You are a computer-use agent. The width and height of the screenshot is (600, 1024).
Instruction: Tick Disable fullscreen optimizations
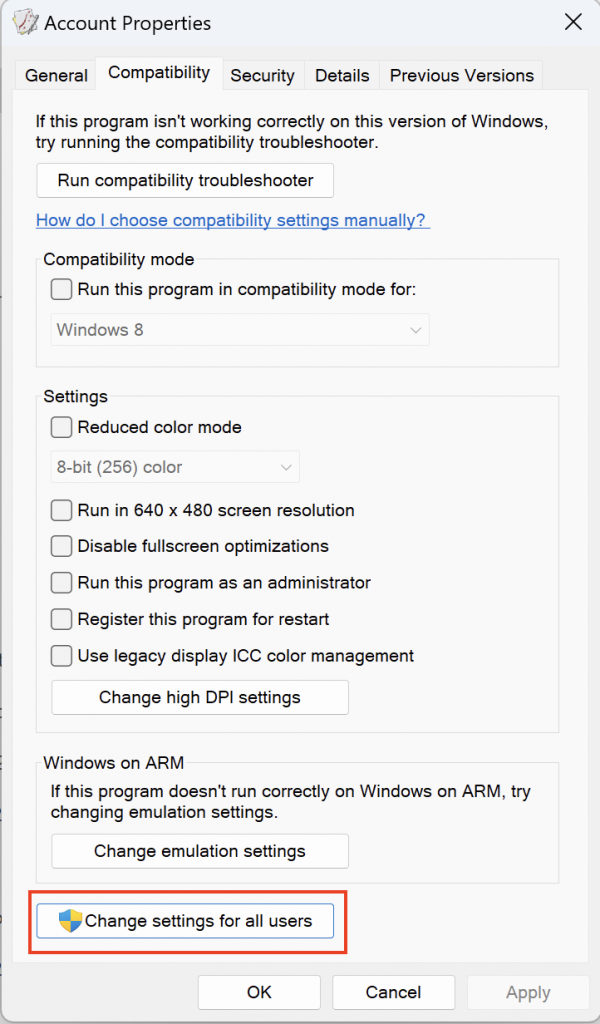(61, 546)
